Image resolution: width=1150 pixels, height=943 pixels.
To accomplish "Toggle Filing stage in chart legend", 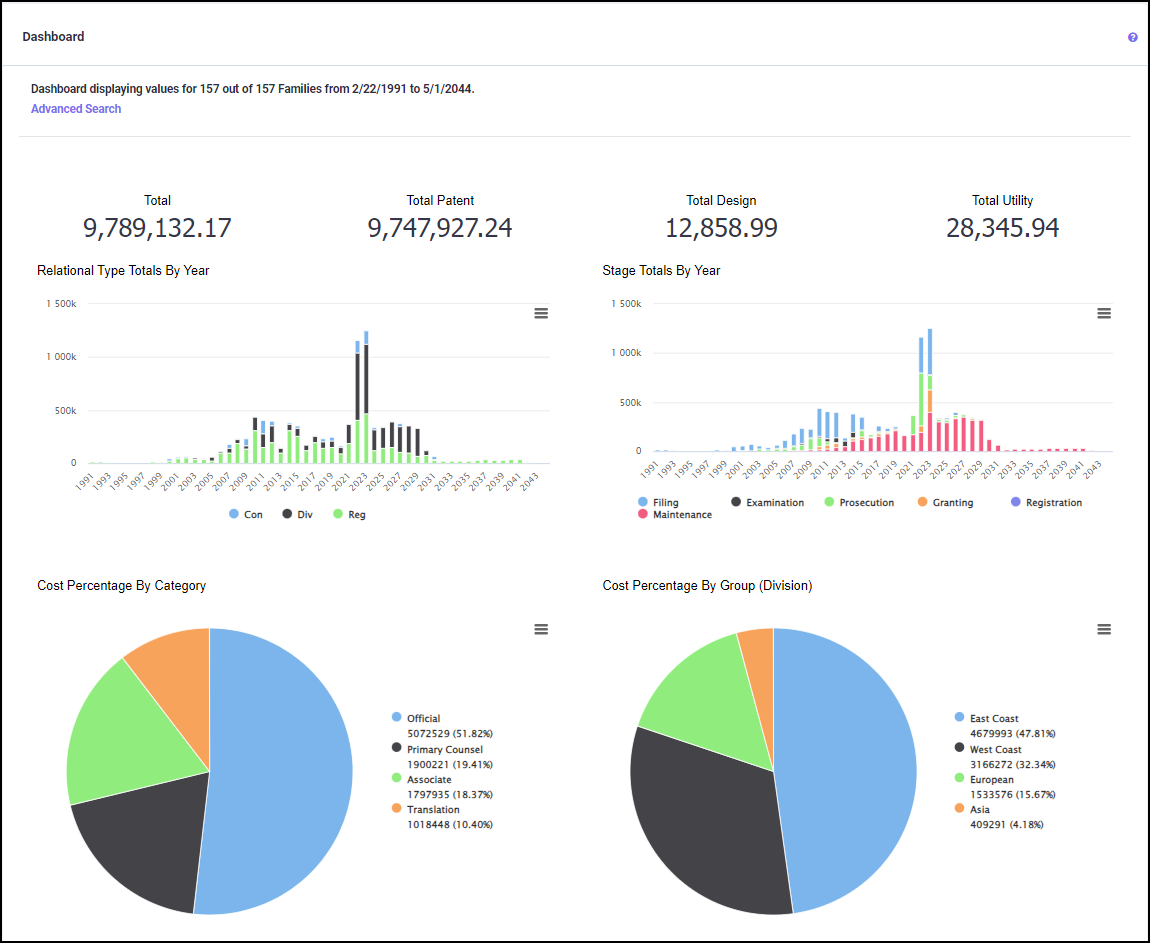I will [x=664, y=502].
